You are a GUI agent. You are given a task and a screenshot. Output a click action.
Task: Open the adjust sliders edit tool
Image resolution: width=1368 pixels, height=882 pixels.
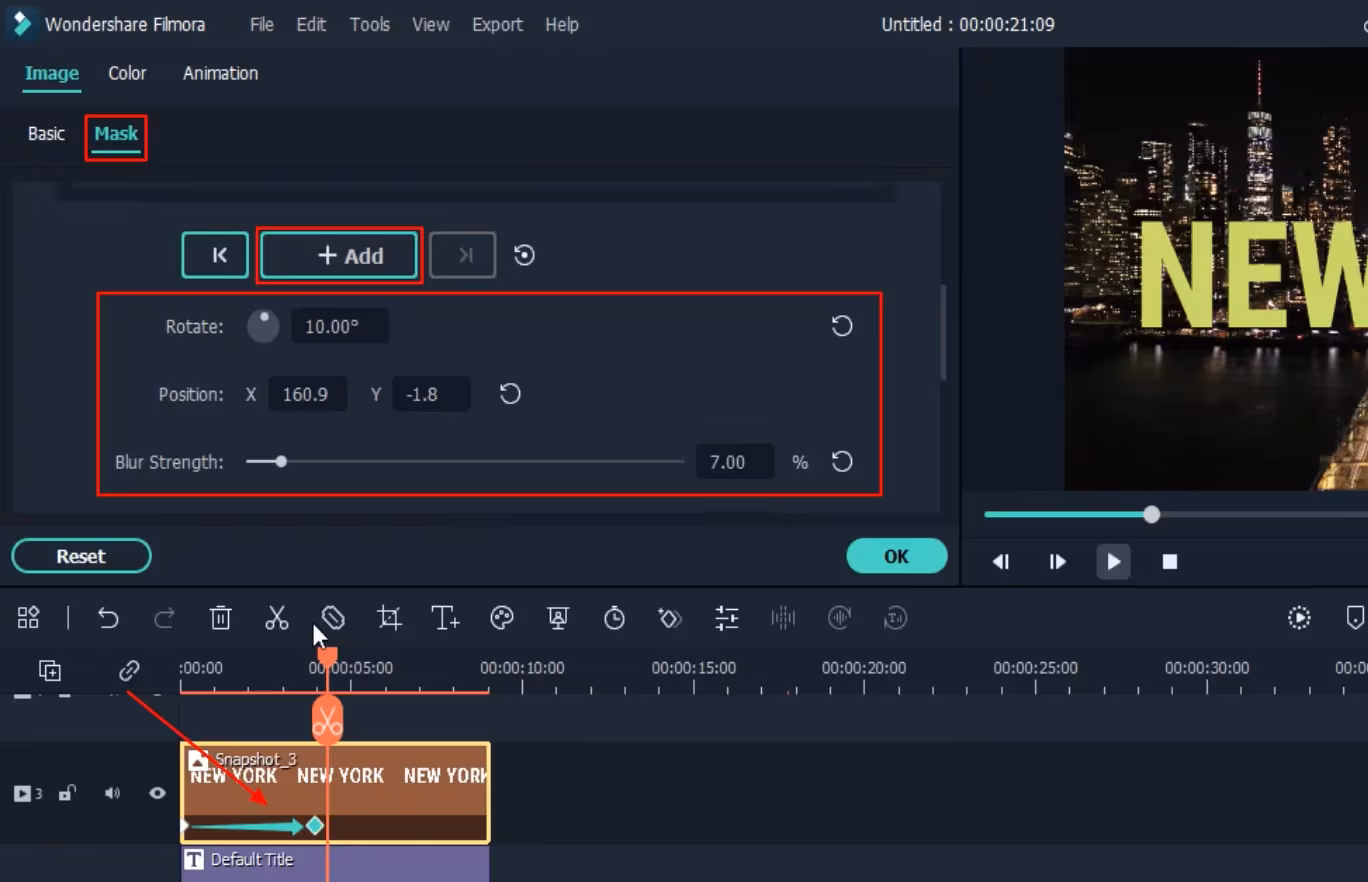[727, 618]
